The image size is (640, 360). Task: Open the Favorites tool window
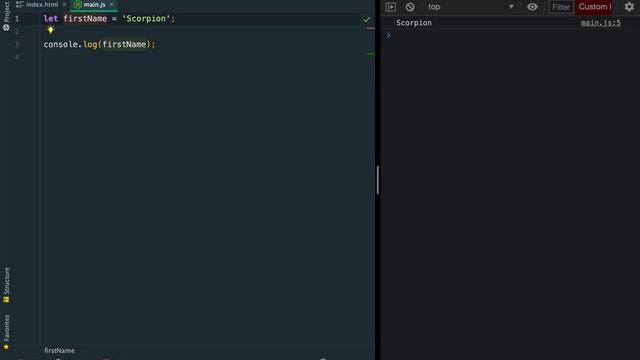[x=6, y=332]
